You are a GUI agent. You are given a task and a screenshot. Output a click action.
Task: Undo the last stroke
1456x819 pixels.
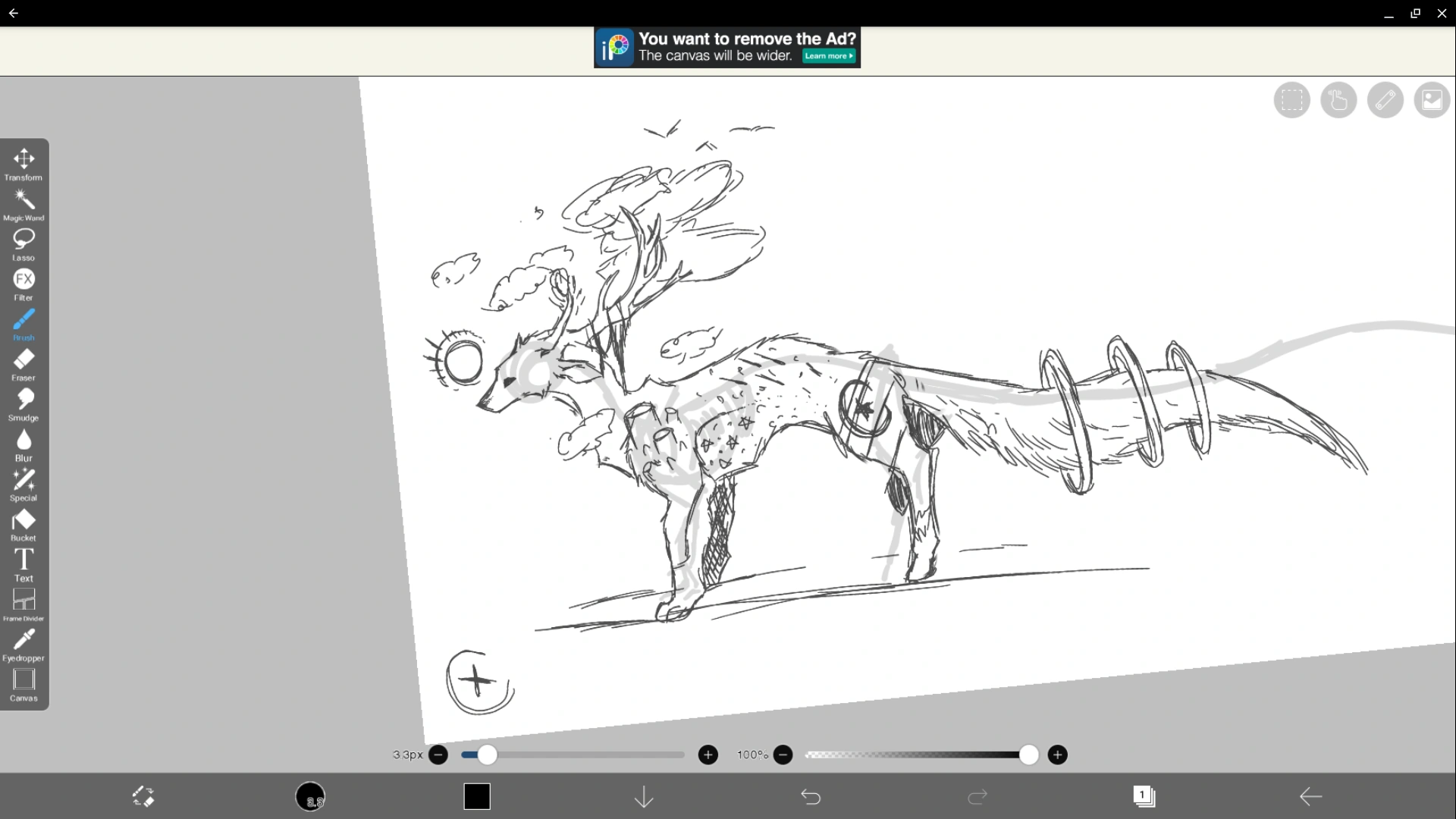(811, 797)
